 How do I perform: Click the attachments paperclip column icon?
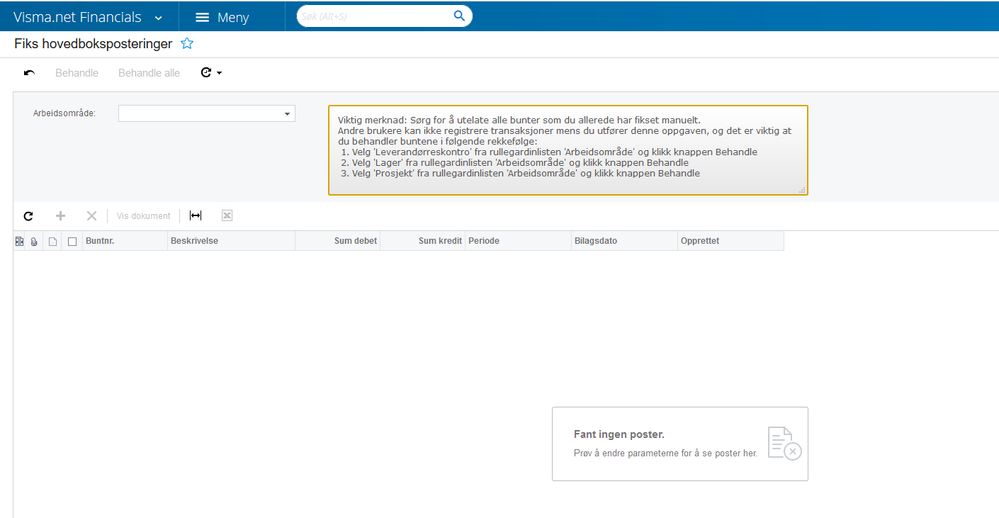(x=34, y=241)
